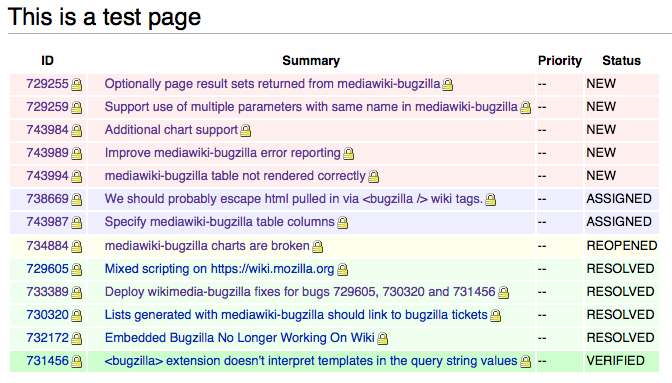672x383 pixels.
Task: Open bug ID 743989 link
Action: tap(48, 153)
